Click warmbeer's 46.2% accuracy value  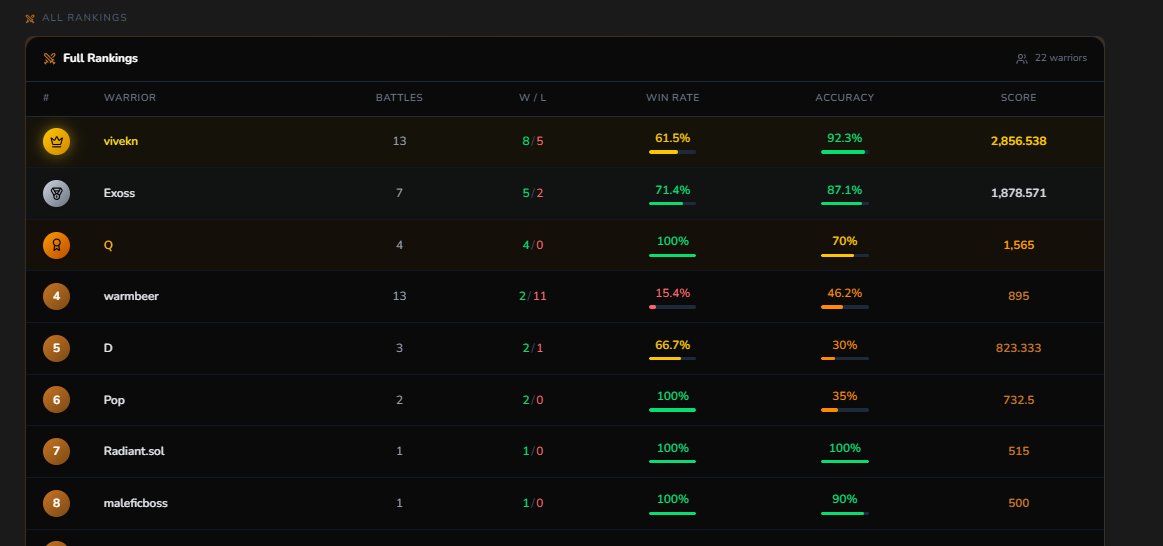845,294
